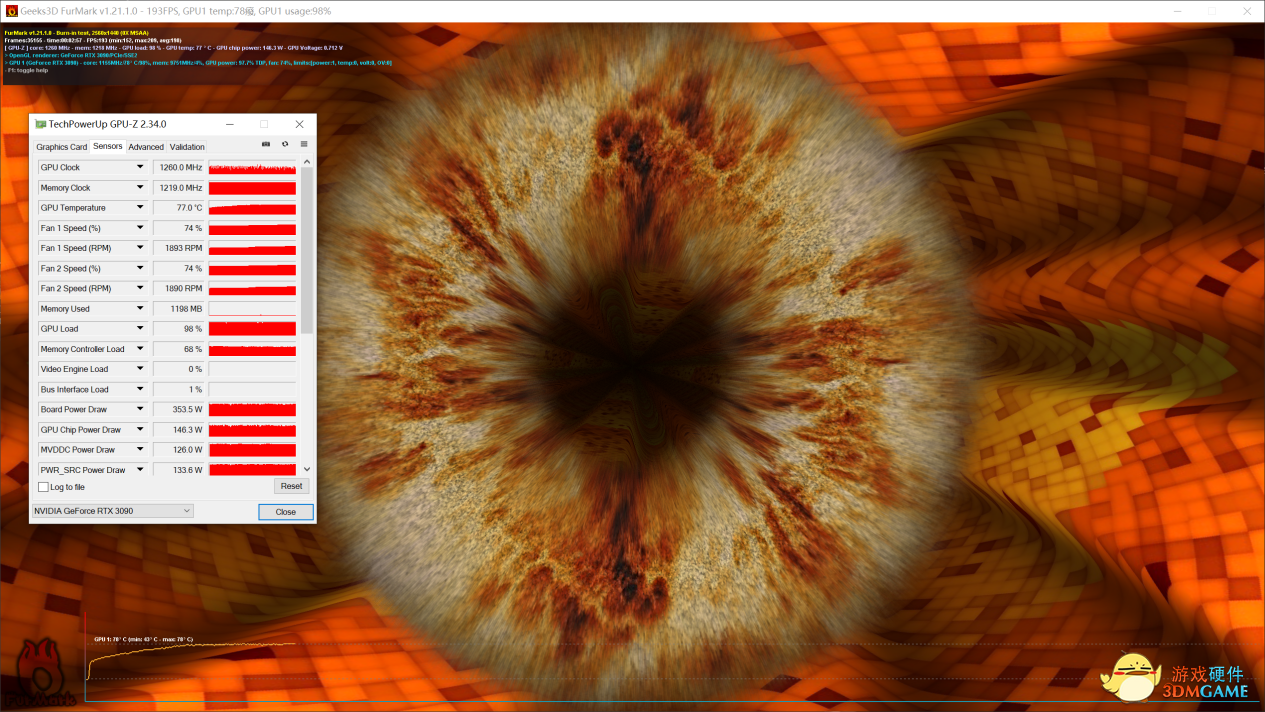Click the sensors list scroll-down arrow
Viewport: 1265px width, 712px height.
click(307, 469)
